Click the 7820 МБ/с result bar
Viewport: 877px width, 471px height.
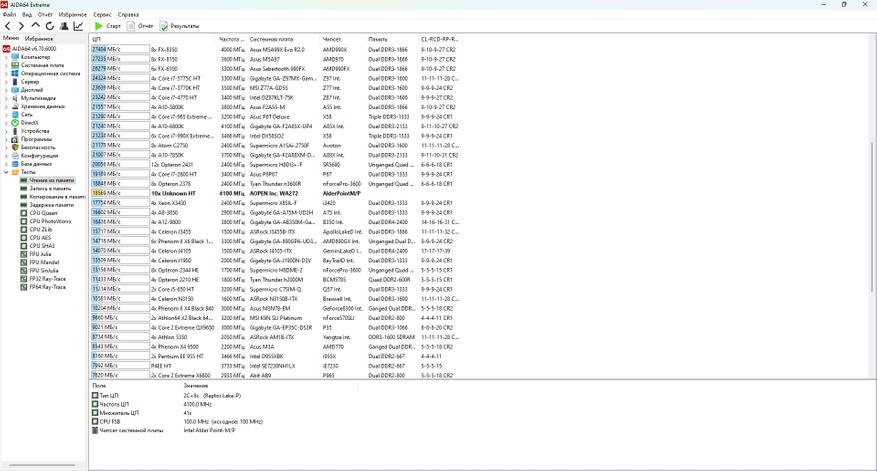[120, 375]
